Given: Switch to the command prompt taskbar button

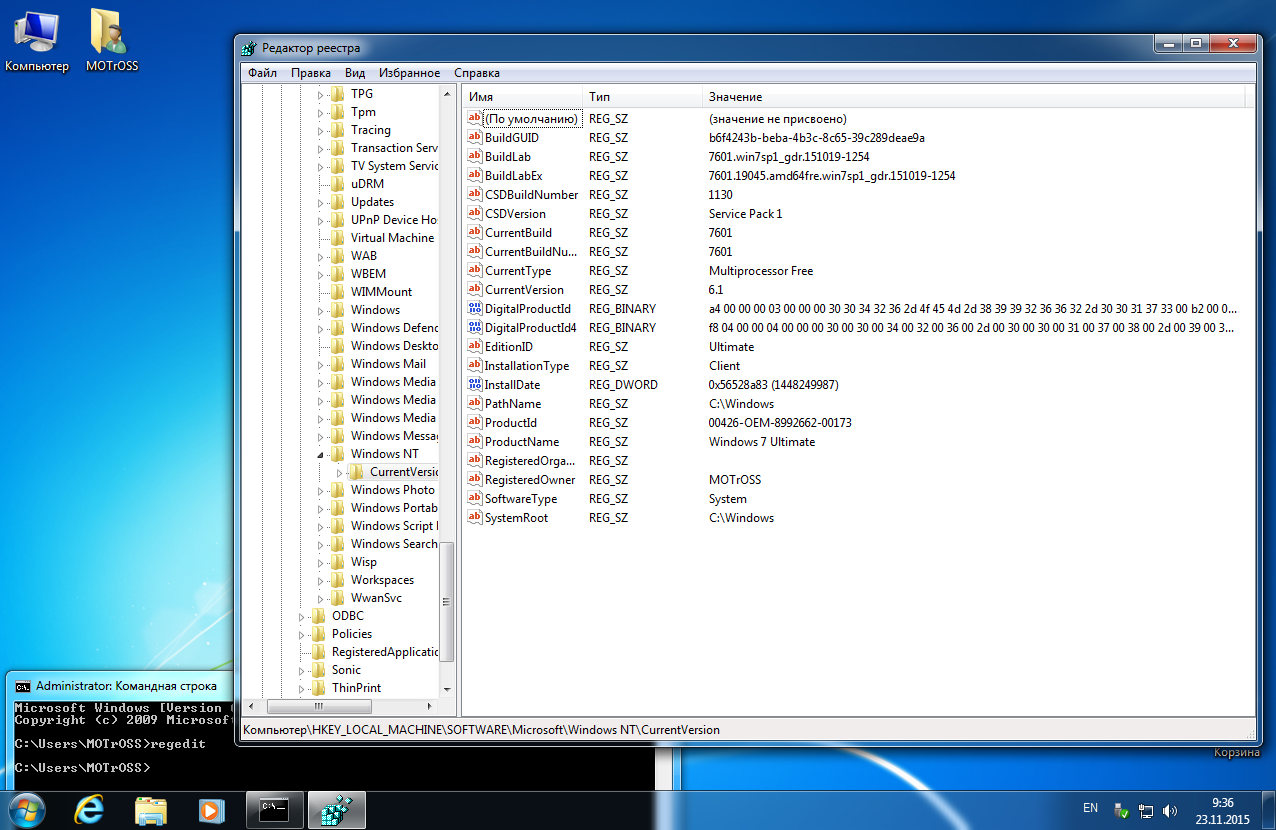Looking at the screenshot, I should pyautogui.click(x=274, y=809).
